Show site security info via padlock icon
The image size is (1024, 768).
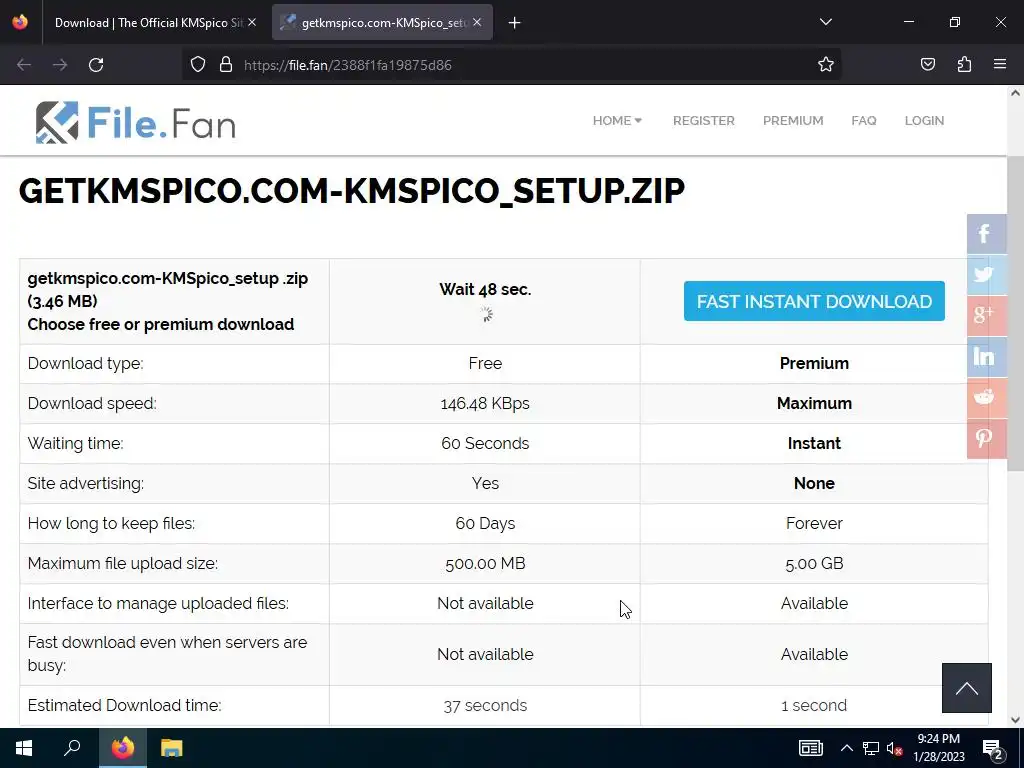tap(226, 65)
